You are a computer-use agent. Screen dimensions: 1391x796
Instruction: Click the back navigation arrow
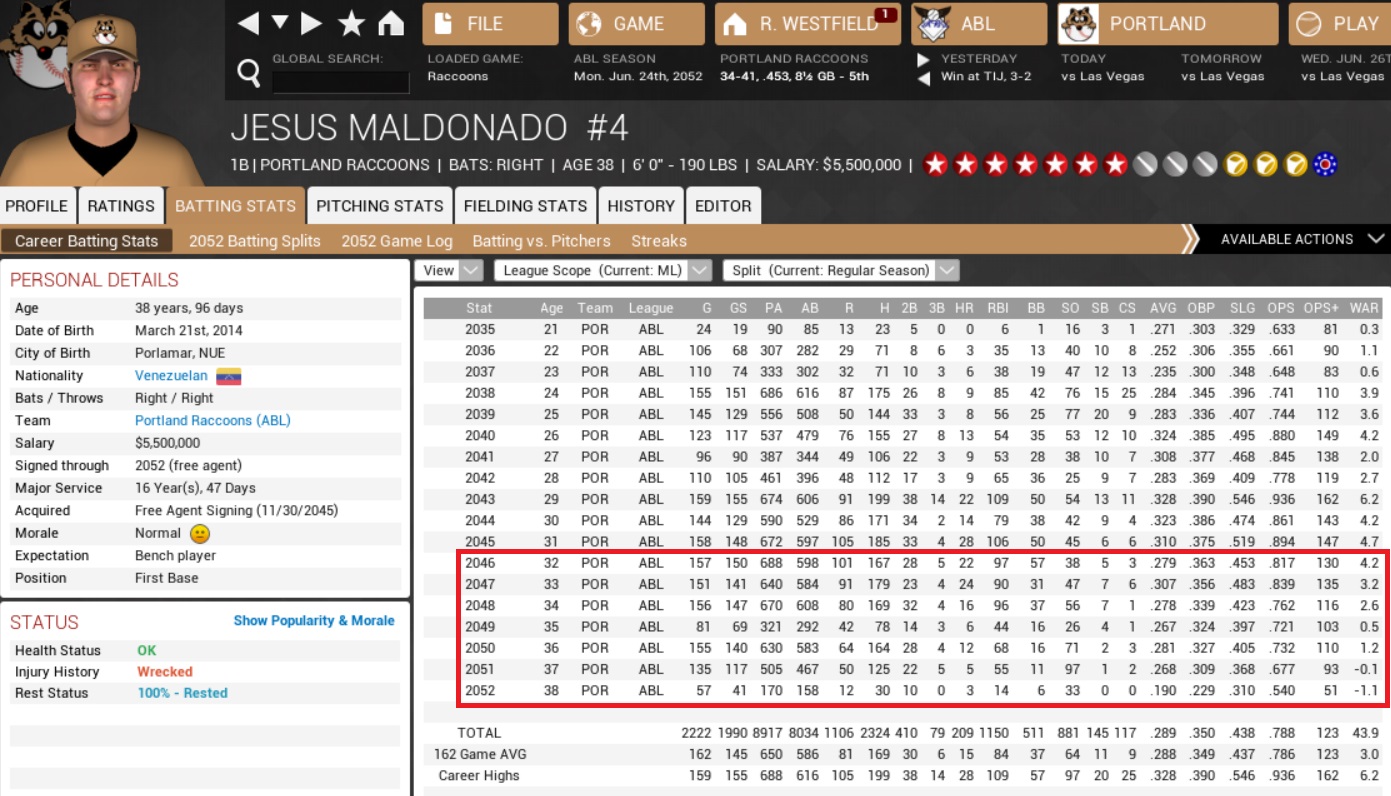pos(248,23)
